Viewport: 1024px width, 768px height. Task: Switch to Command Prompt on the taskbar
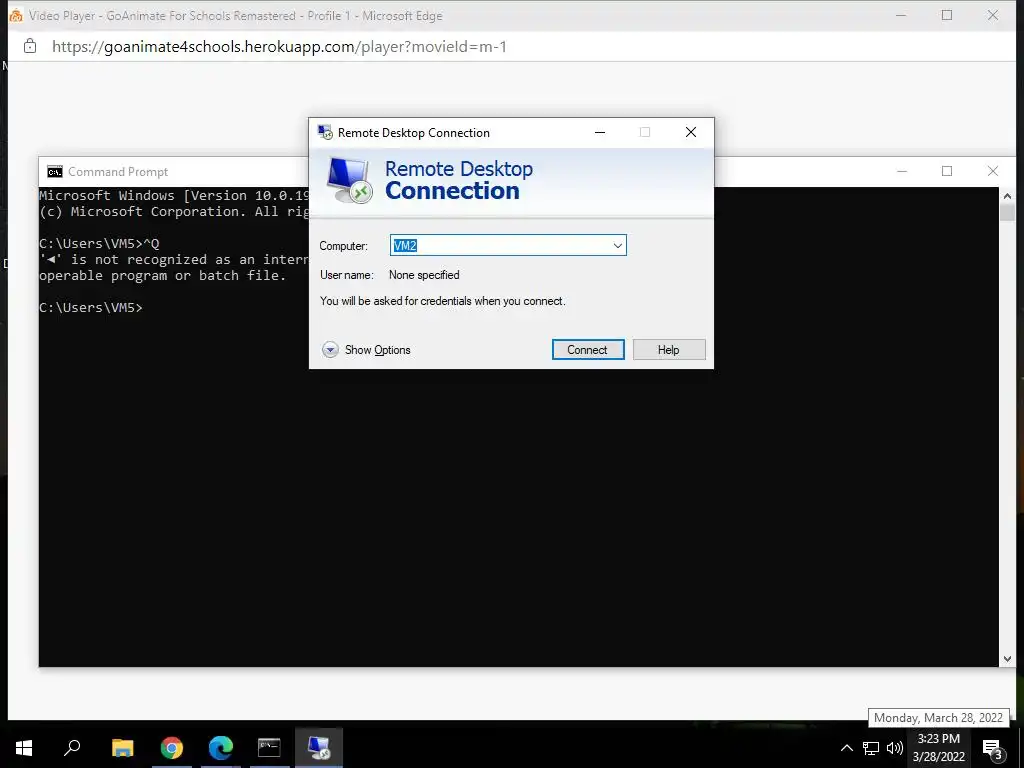point(269,748)
